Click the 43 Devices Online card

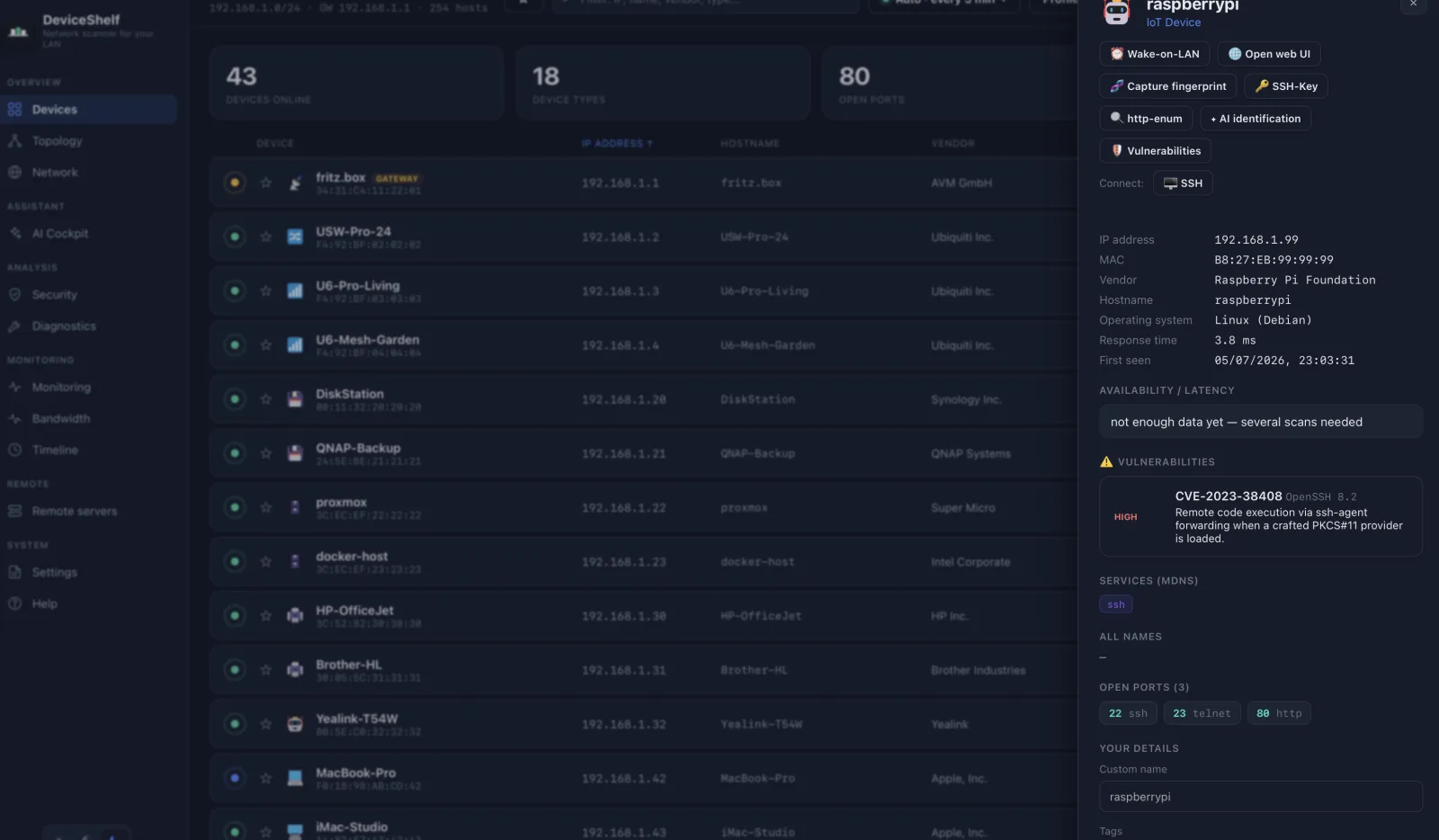tap(357, 84)
